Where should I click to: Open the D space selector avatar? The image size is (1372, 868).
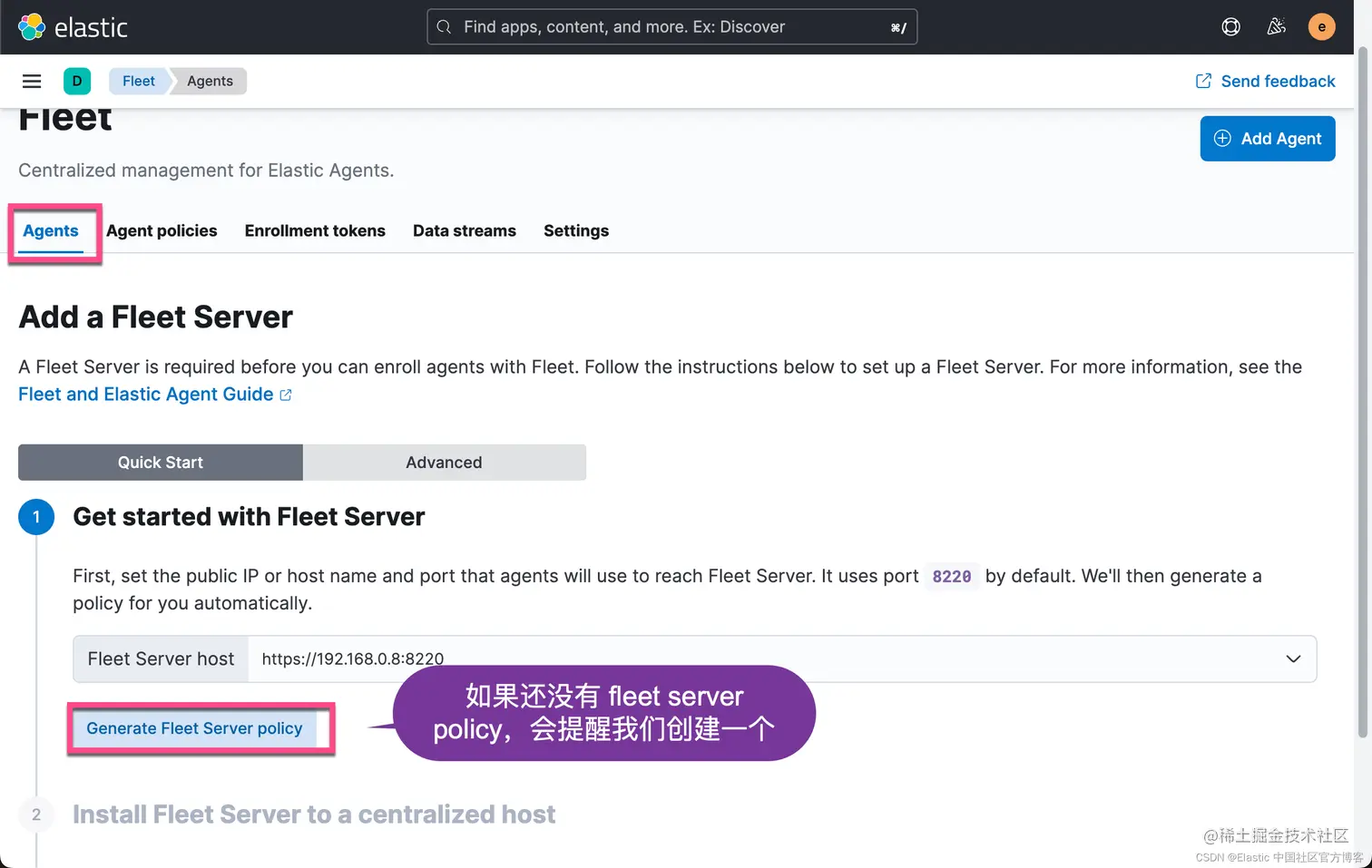coord(77,81)
